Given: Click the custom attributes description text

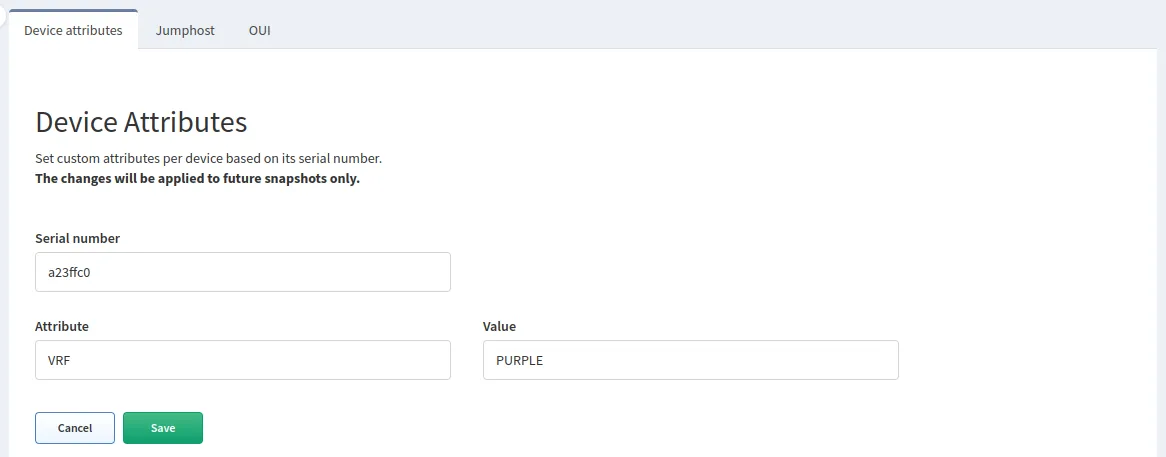Looking at the screenshot, I should pyautogui.click(x=208, y=159).
